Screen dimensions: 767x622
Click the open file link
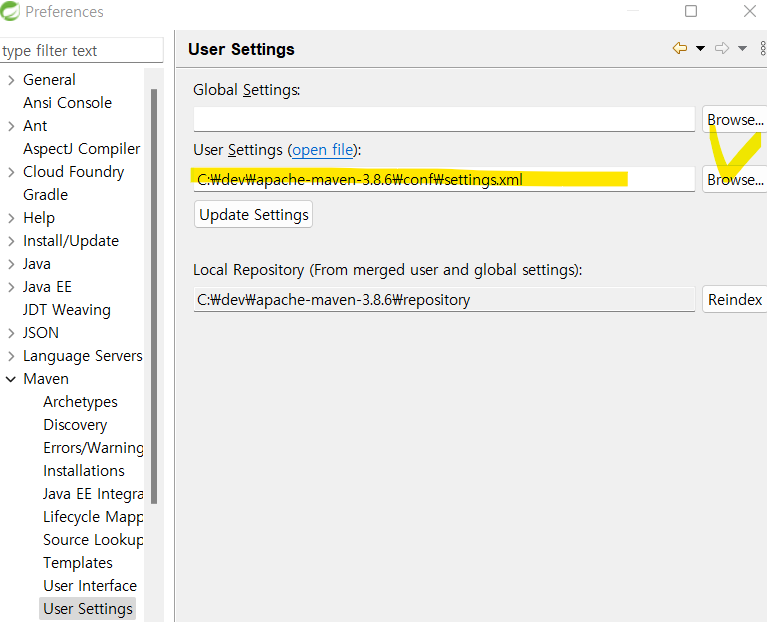point(322,150)
